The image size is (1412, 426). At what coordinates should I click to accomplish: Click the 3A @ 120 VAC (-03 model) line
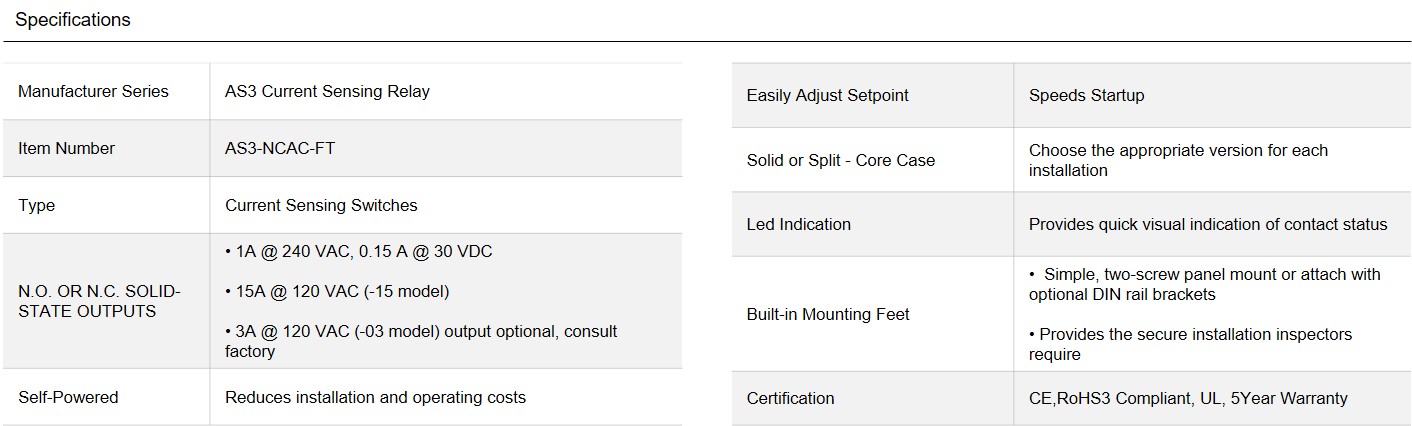[421, 341]
